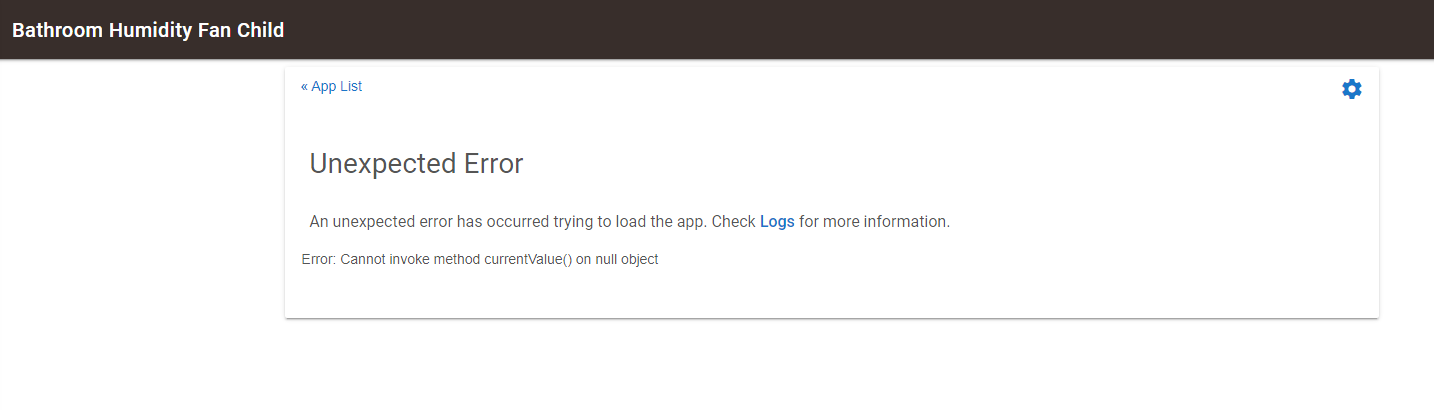Click the word 'Error:' prefix in detail line
Screen dimensions: 1434x410
(318, 259)
